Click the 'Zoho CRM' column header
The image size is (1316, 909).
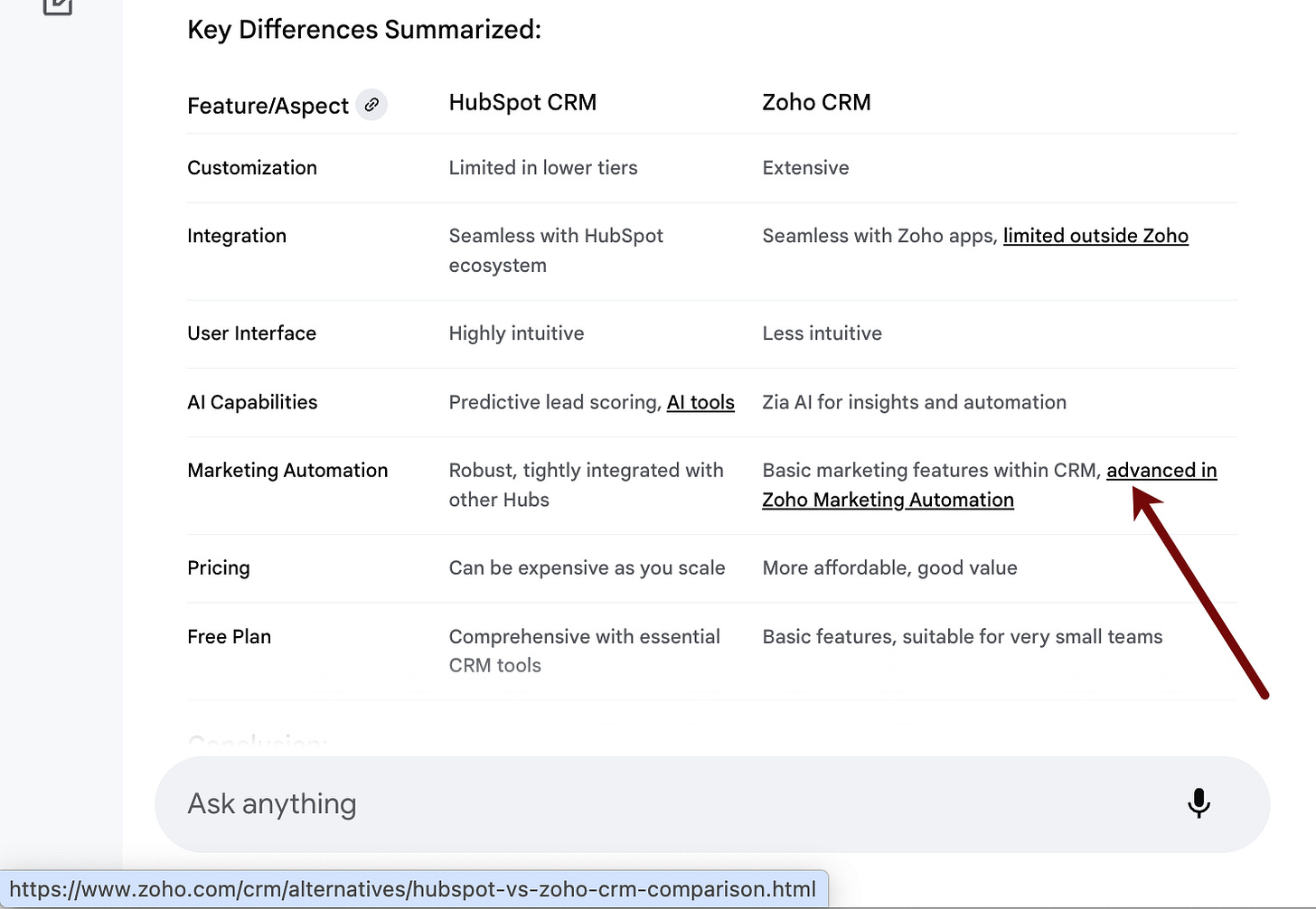point(816,102)
